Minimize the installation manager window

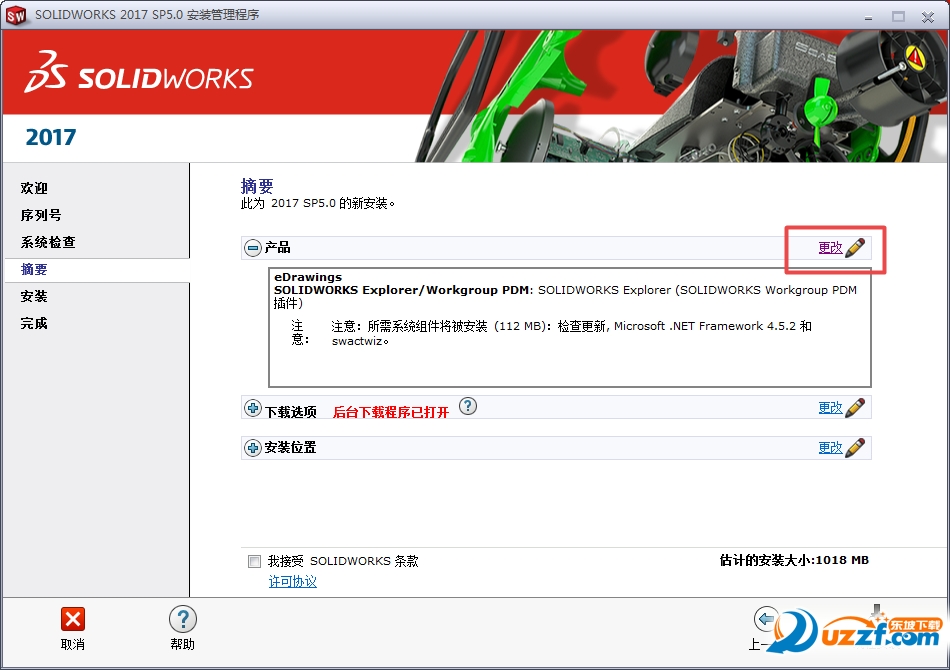coord(868,17)
